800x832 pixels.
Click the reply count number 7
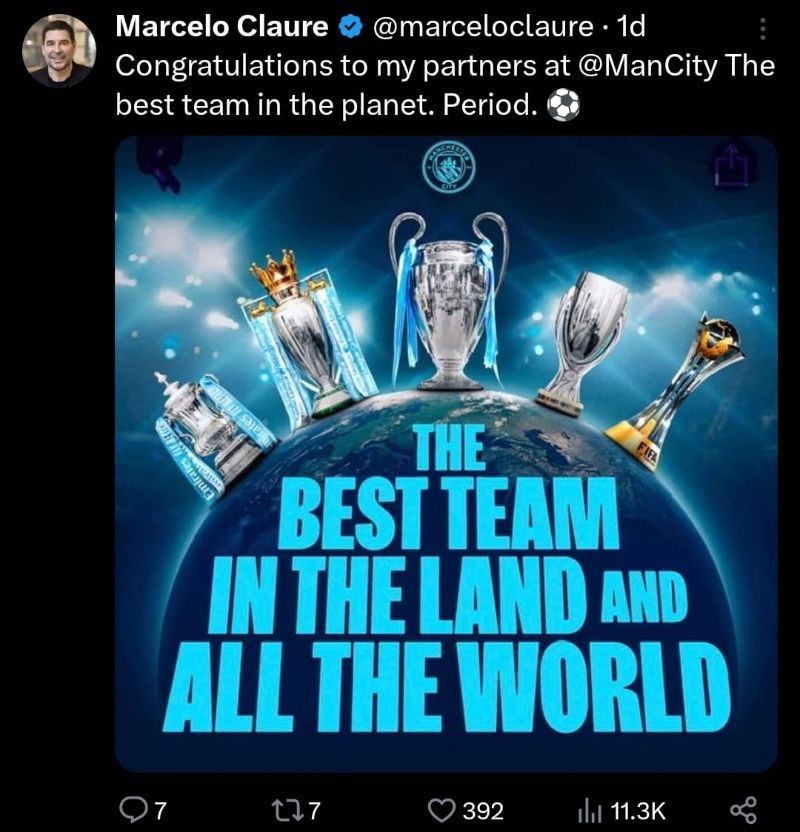point(160,811)
